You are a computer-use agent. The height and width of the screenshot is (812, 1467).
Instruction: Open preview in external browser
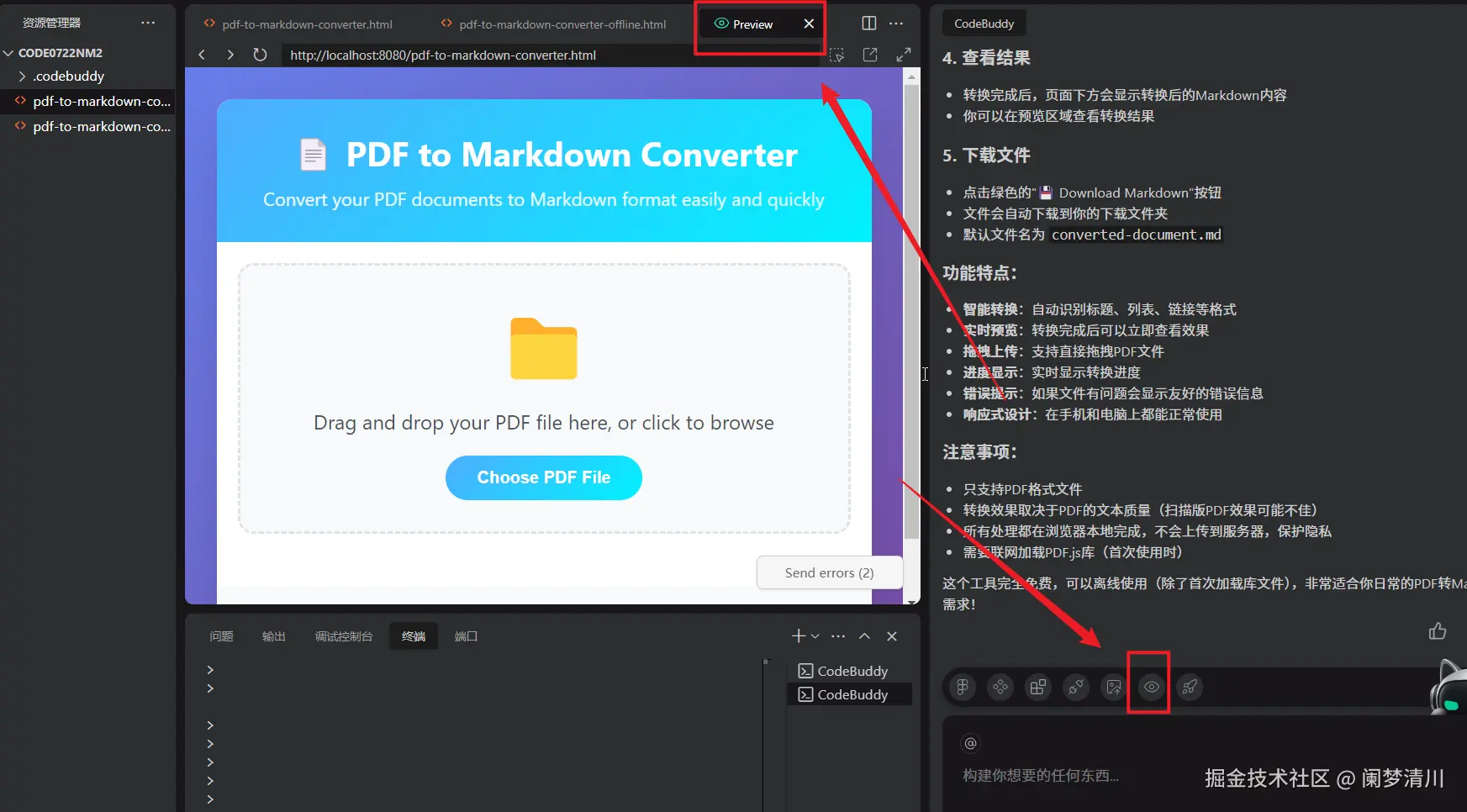click(870, 55)
